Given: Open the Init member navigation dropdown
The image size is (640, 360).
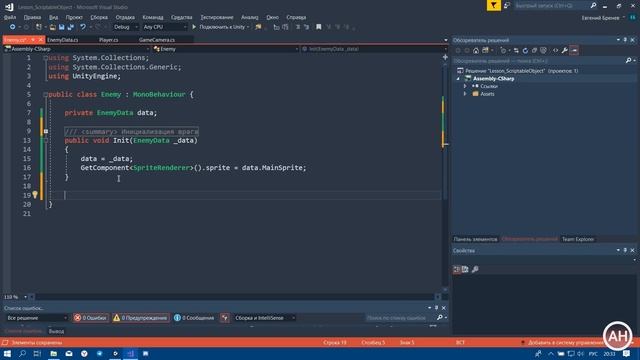Looking at the screenshot, I should tap(374, 49).
